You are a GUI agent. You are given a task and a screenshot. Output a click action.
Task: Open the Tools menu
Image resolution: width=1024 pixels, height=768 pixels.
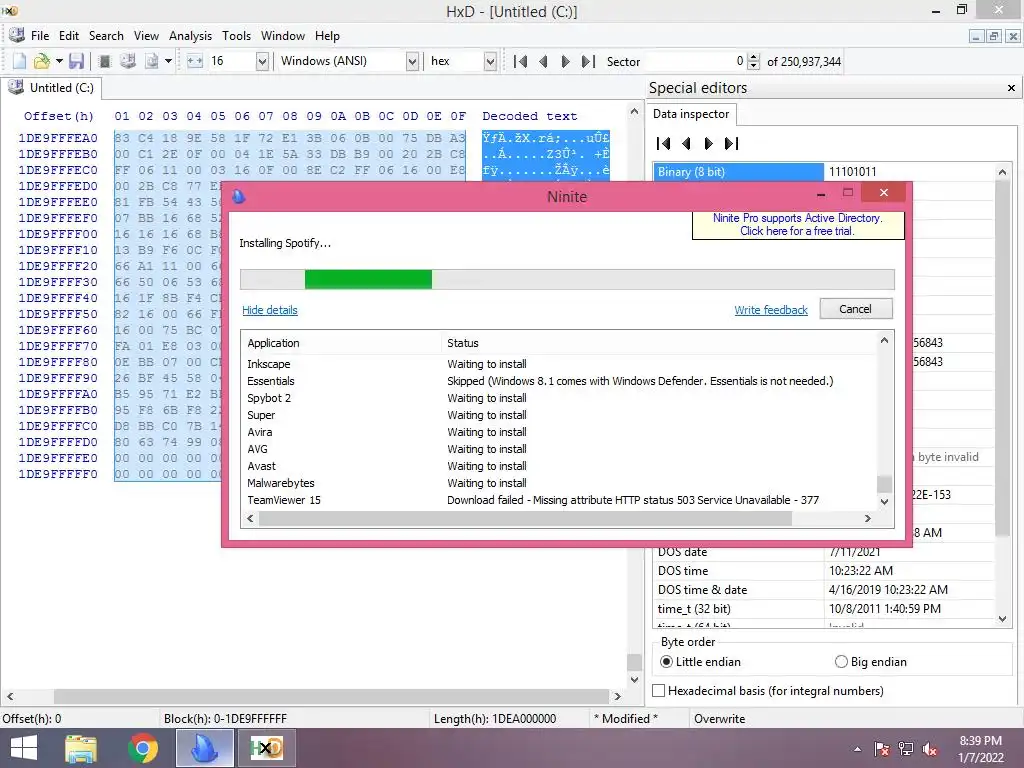pos(236,36)
